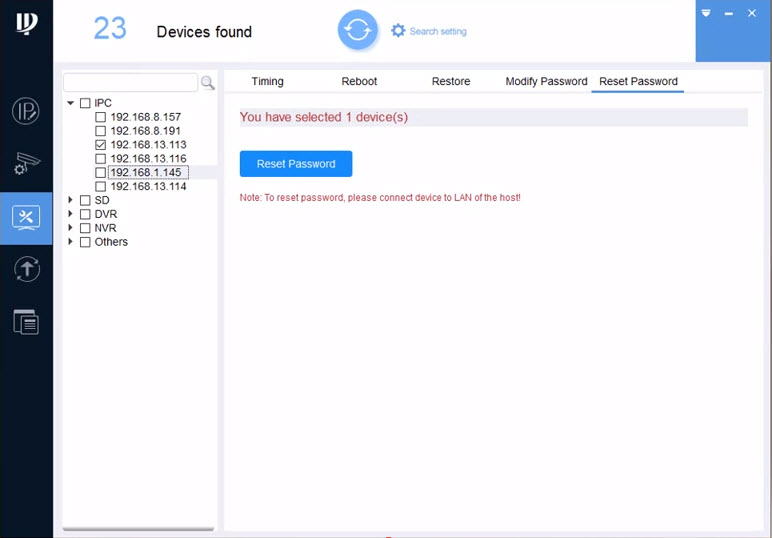The image size is (772, 538).
Task: Expand the NVR device group
Action: click(71, 228)
